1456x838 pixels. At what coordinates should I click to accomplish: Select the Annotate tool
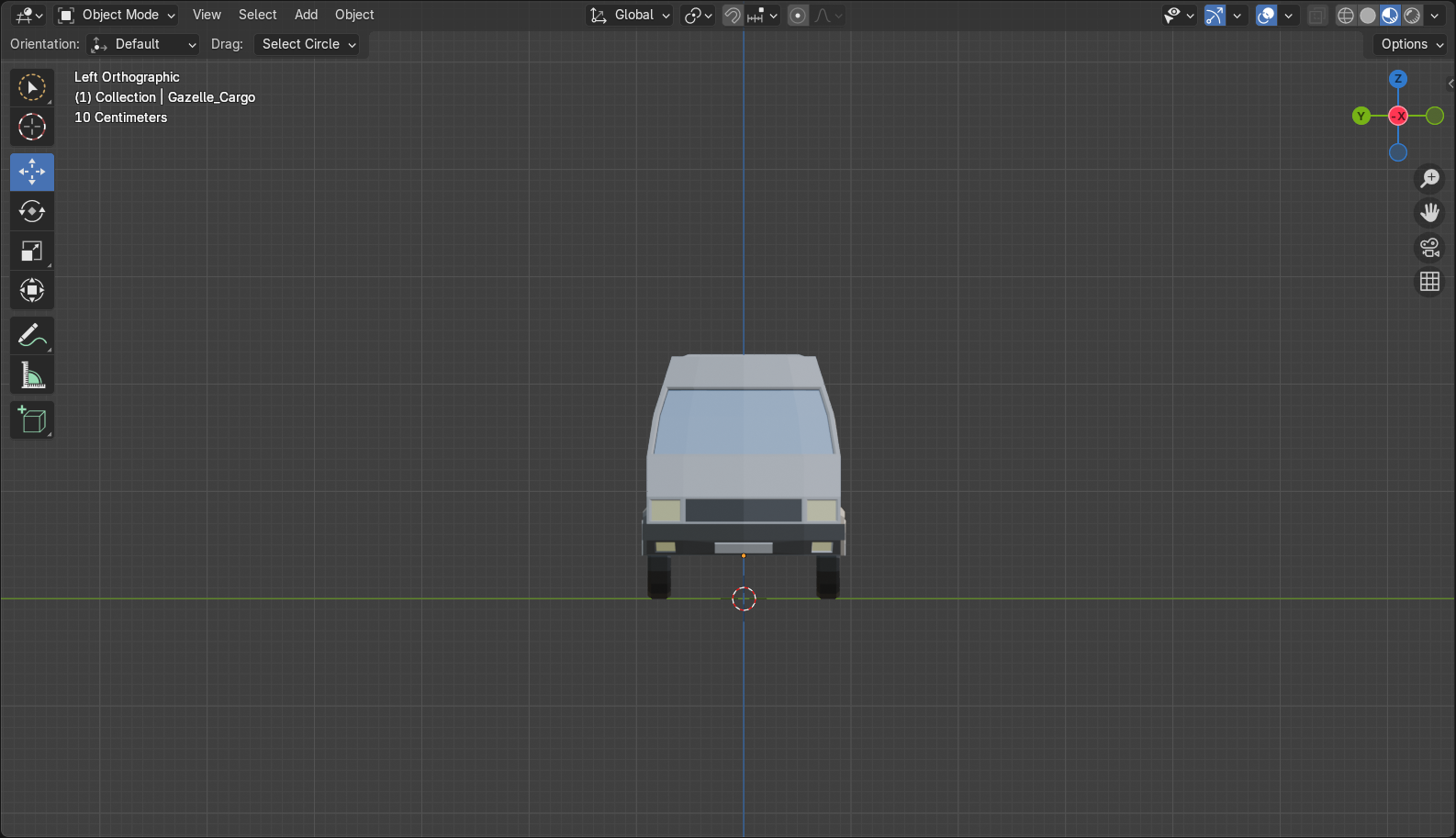click(32, 336)
